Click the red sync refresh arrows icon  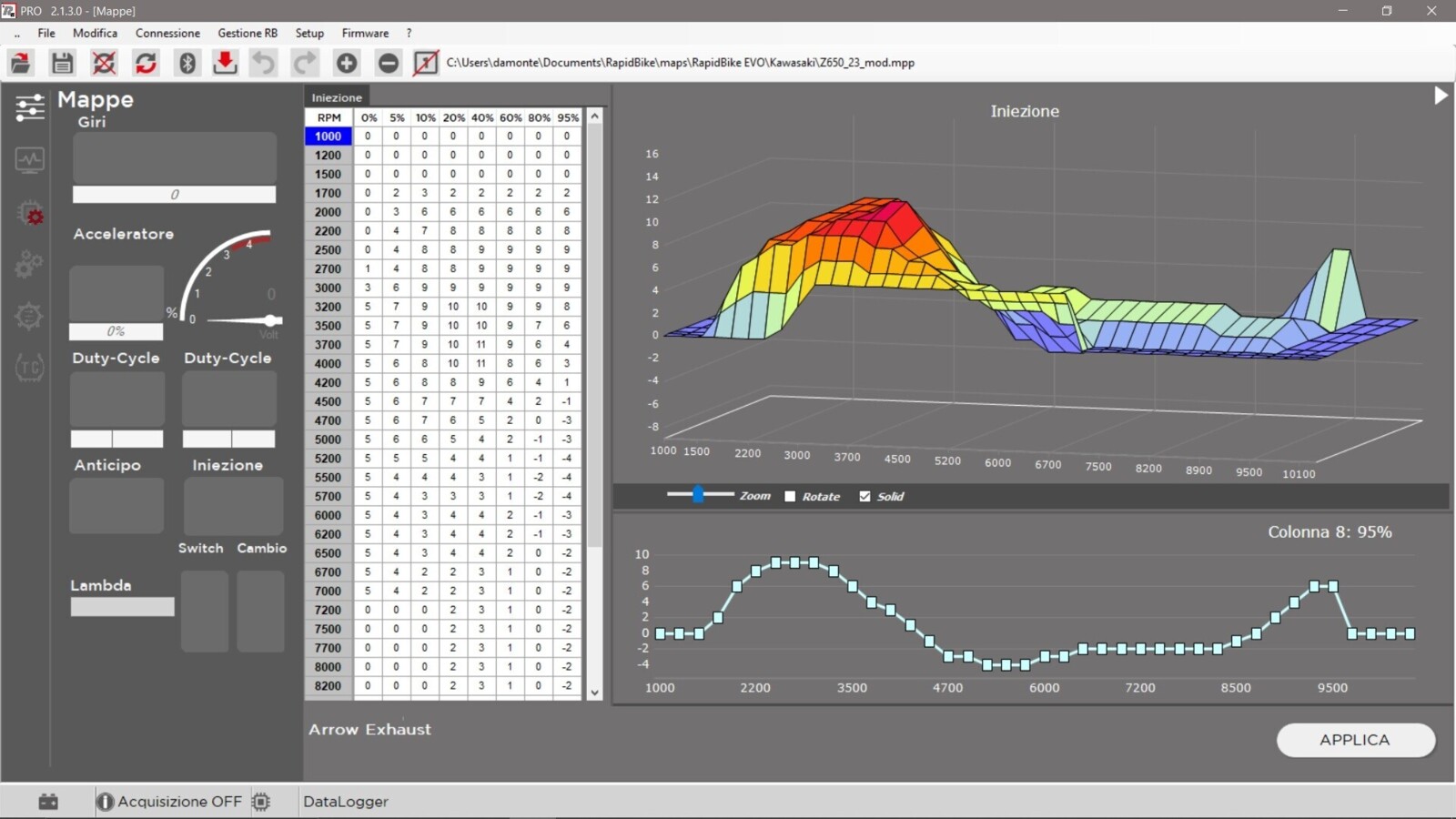[x=146, y=63]
